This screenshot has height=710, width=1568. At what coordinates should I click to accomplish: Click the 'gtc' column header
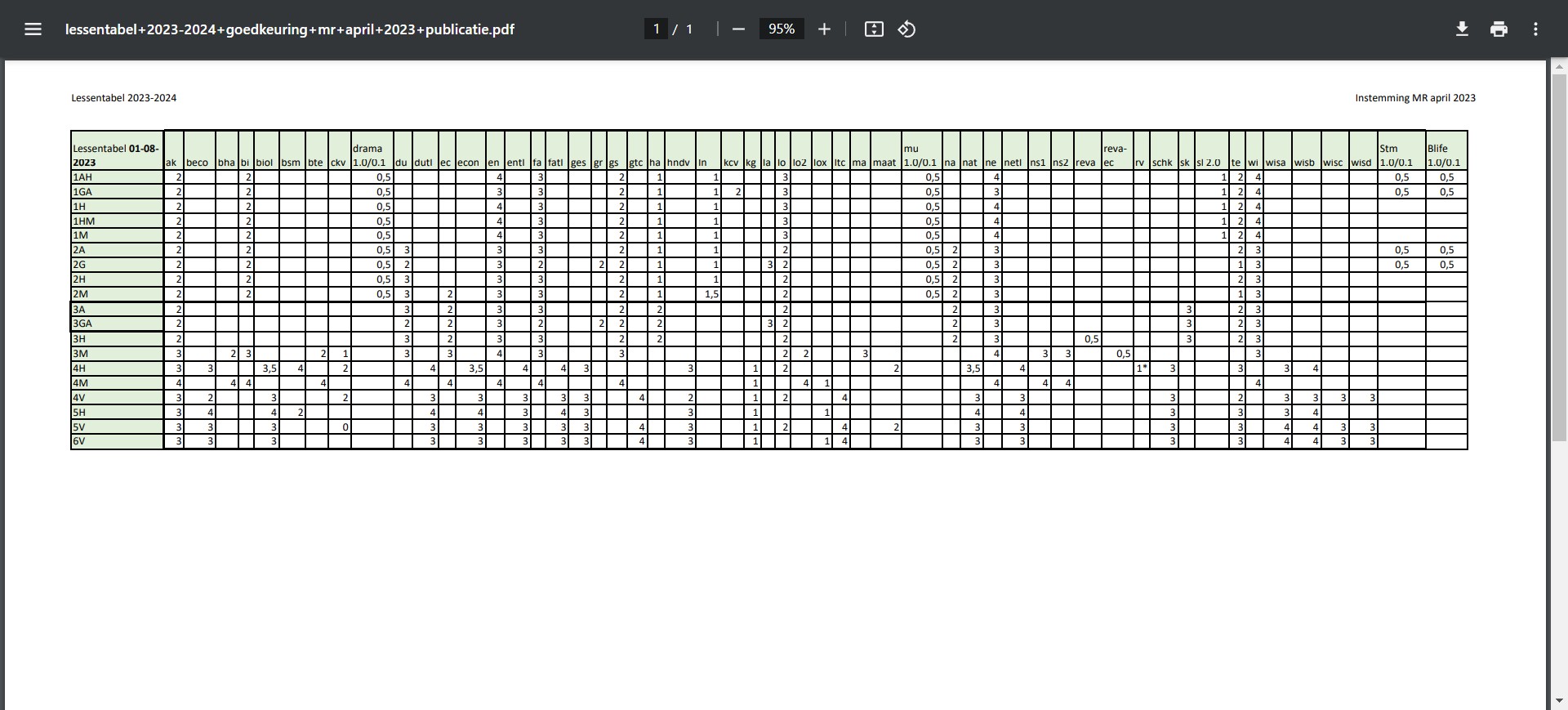click(x=637, y=150)
